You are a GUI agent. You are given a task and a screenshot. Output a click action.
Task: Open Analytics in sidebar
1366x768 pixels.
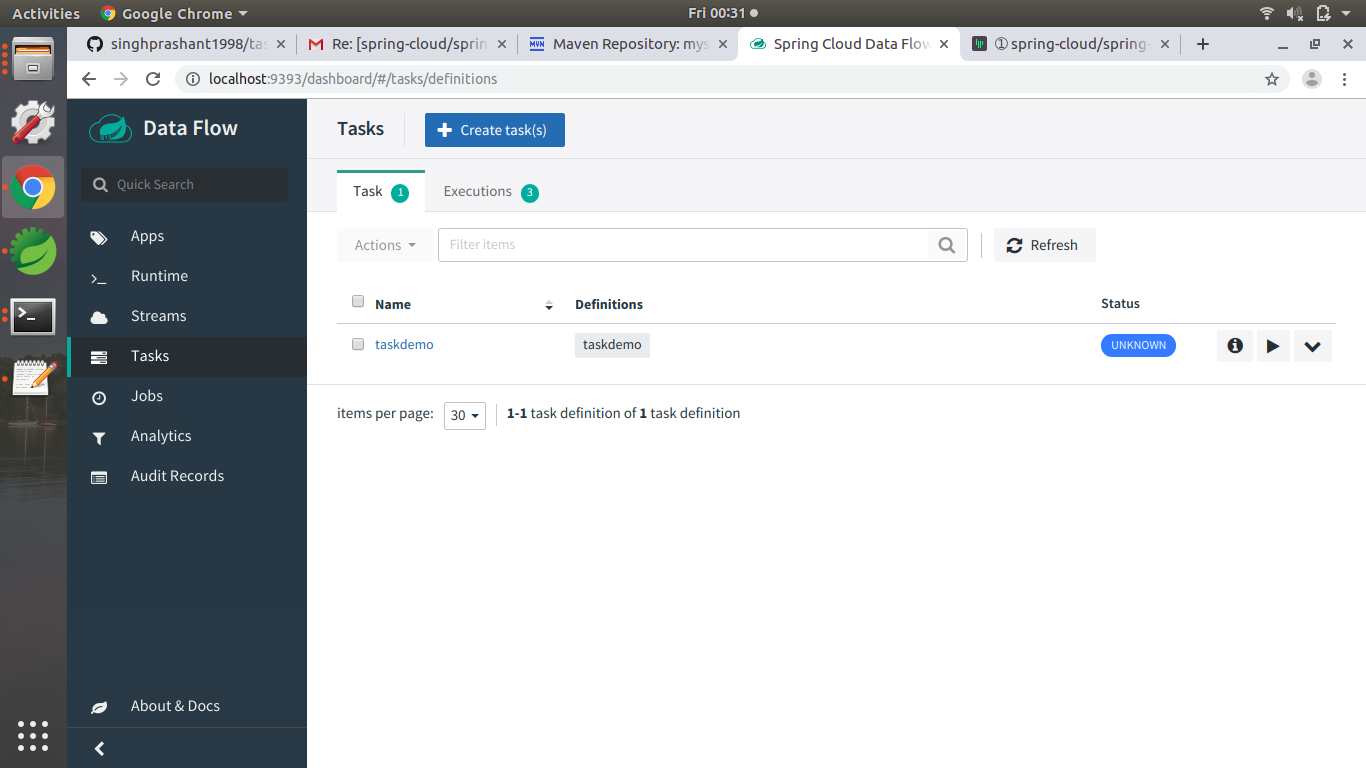click(160, 436)
